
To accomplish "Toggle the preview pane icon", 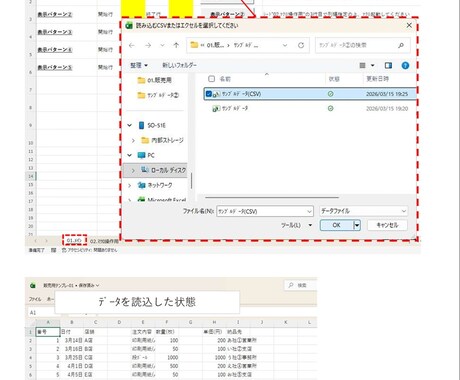I will point(388,65).
